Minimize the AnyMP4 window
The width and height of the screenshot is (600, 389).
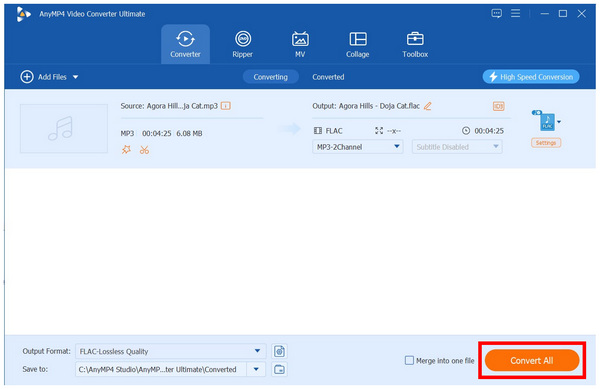(545, 14)
